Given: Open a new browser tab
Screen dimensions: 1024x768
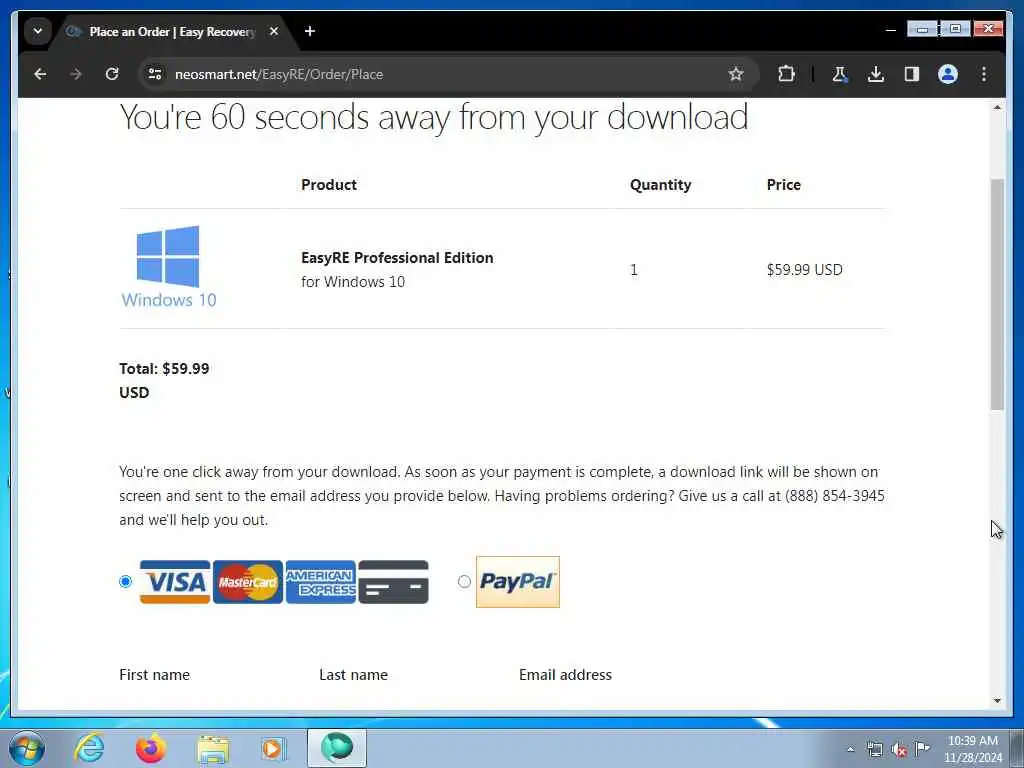Looking at the screenshot, I should 310,31.
